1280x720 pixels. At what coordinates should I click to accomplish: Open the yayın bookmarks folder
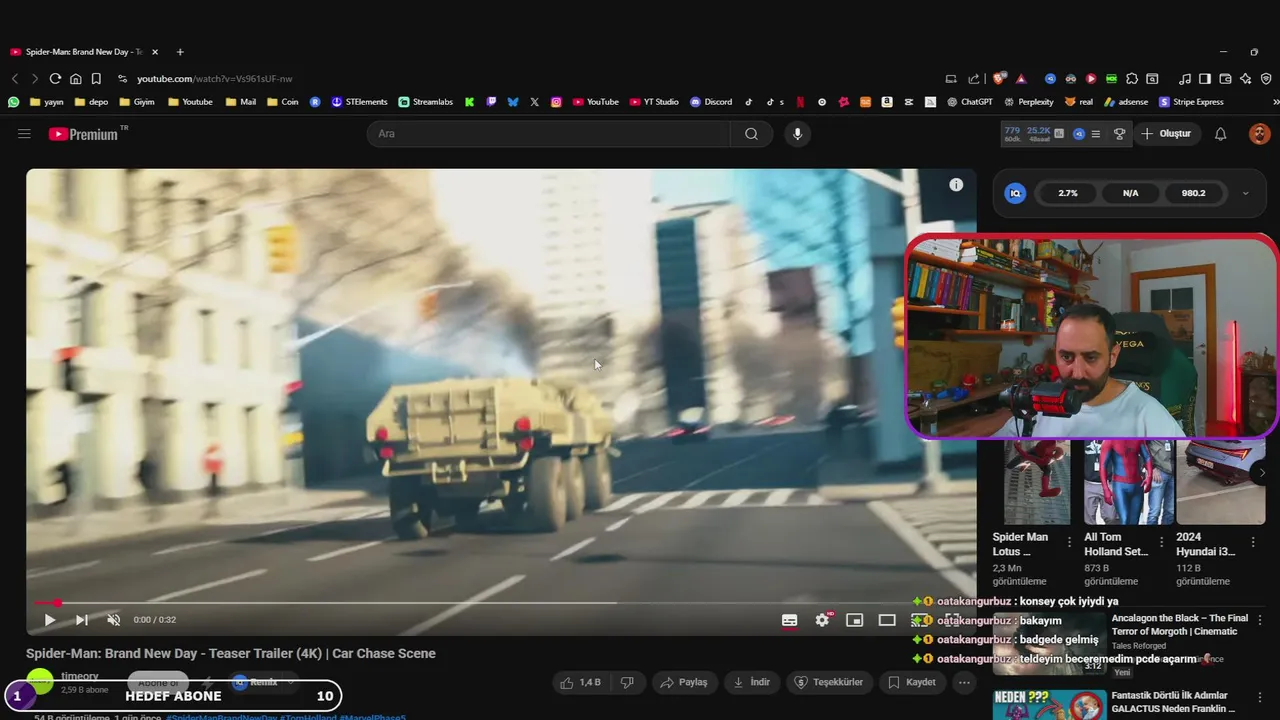click(x=46, y=102)
